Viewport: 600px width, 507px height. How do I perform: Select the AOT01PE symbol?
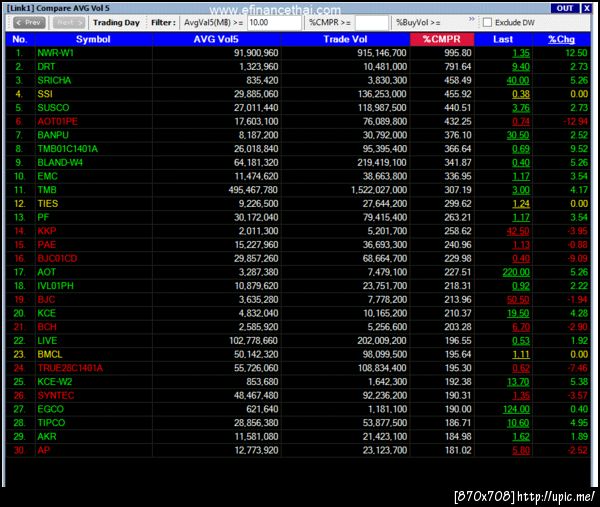click(57, 122)
